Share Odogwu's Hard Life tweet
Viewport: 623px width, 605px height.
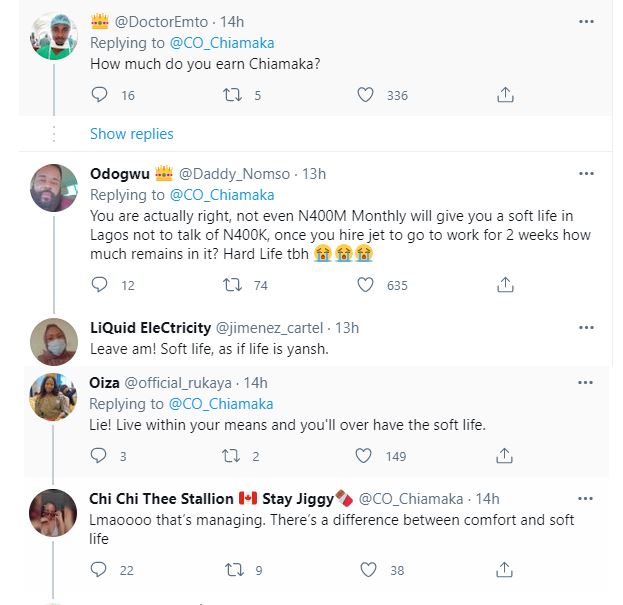[x=506, y=285]
